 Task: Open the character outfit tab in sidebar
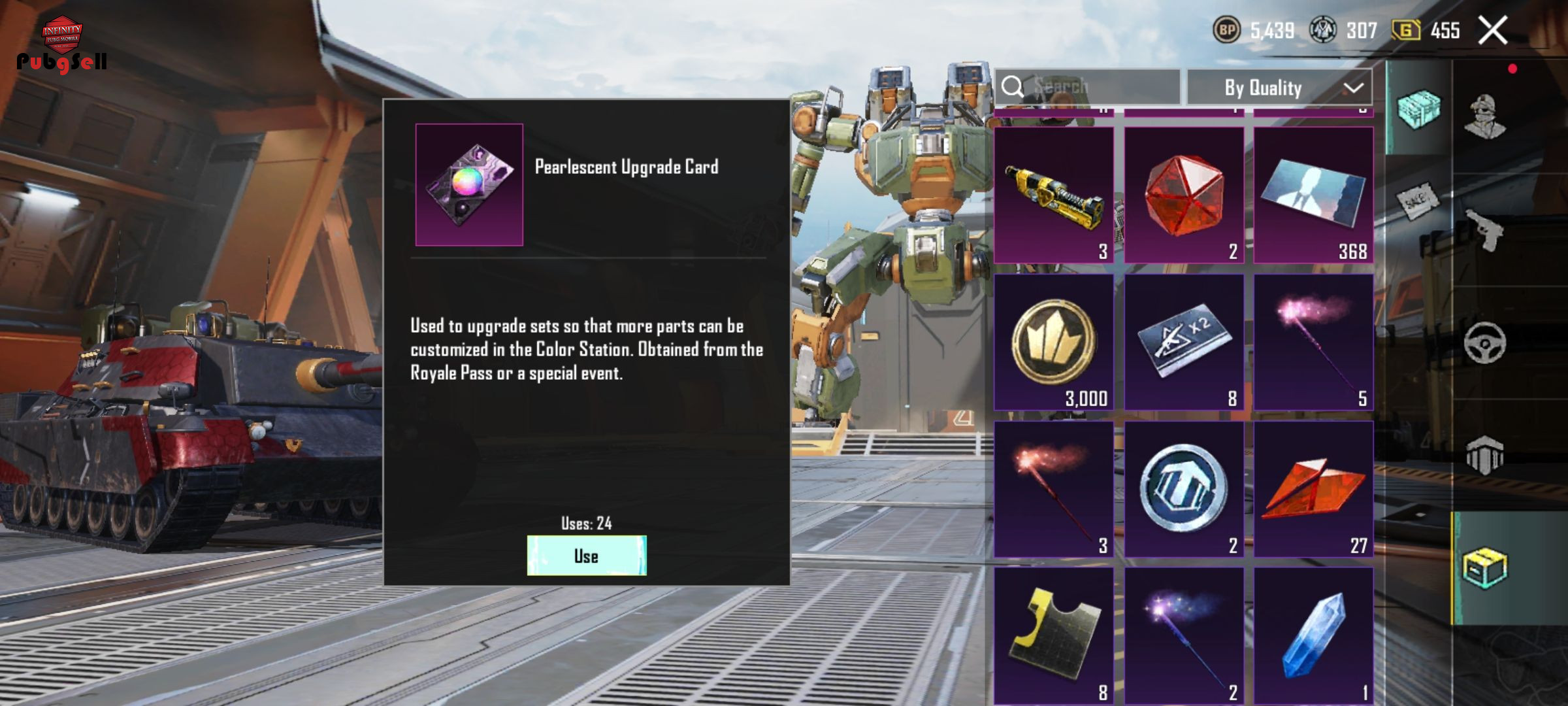point(1485,117)
